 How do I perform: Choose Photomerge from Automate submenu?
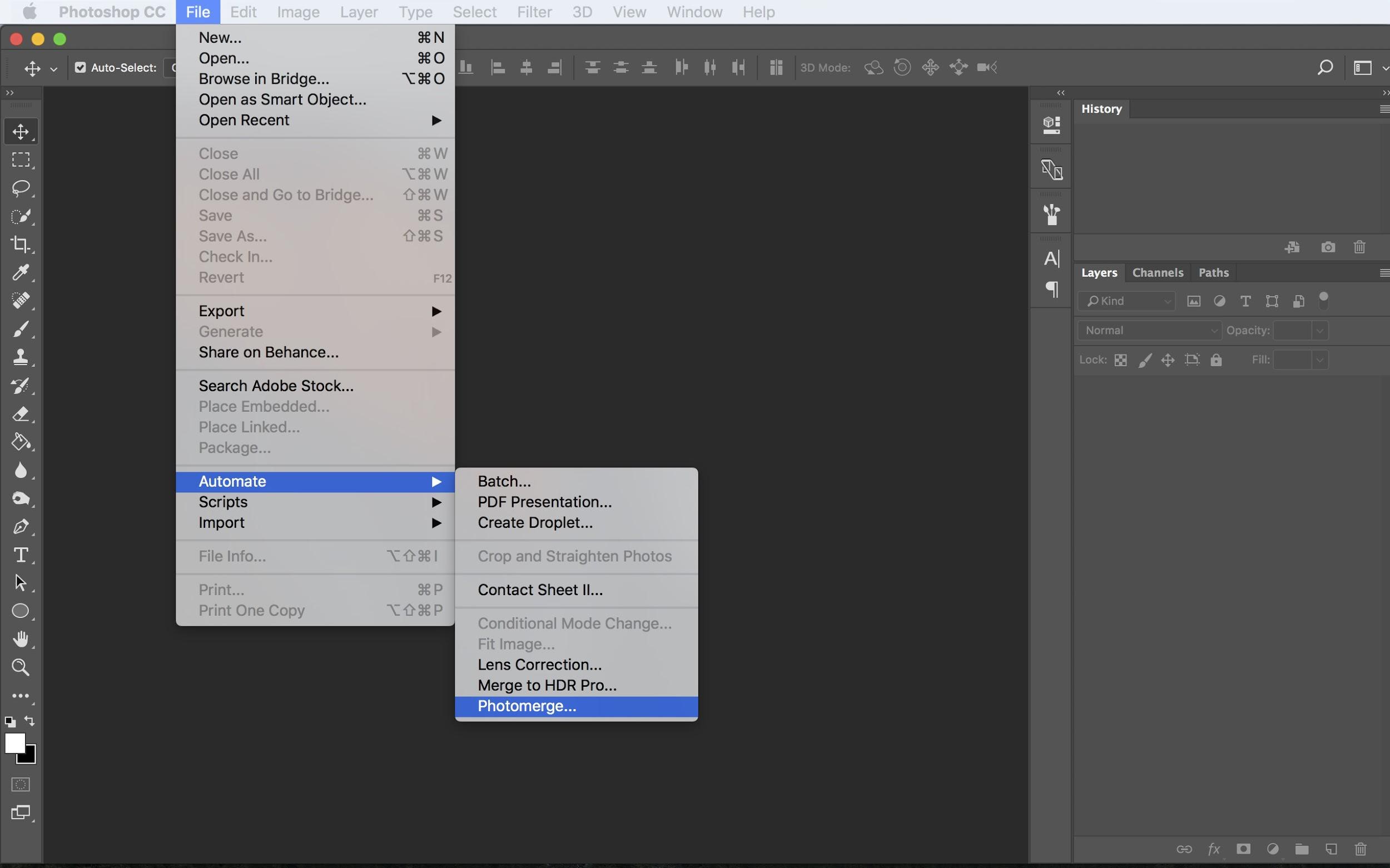[x=576, y=706]
